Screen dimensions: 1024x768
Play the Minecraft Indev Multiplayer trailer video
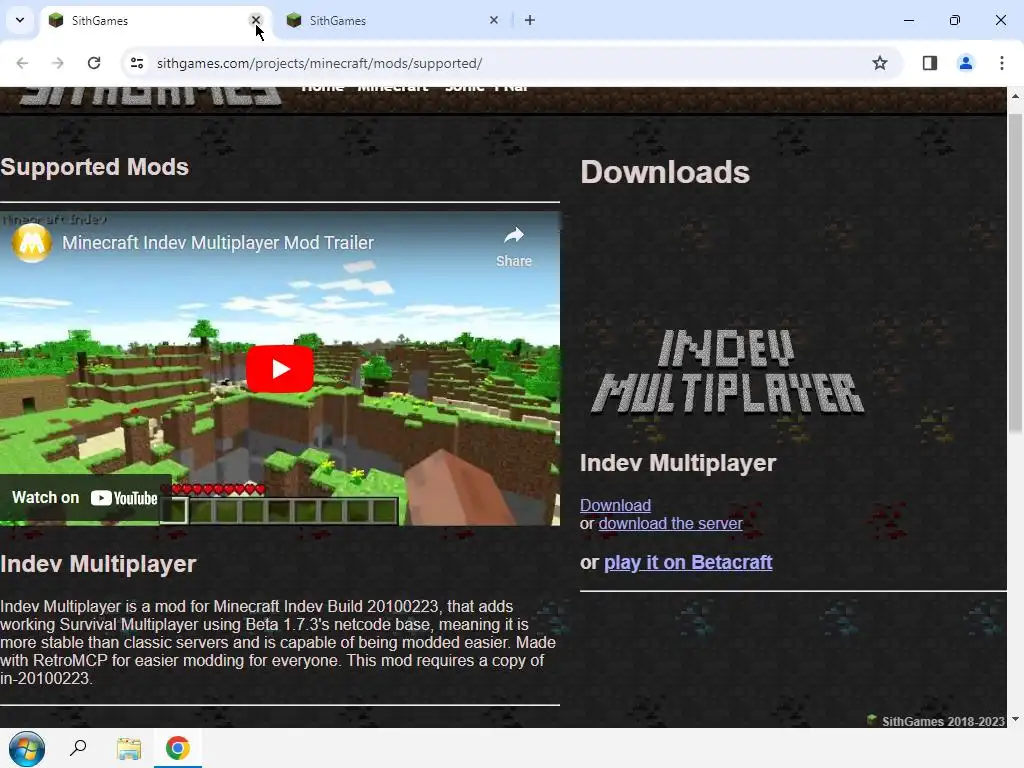click(x=280, y=369)
